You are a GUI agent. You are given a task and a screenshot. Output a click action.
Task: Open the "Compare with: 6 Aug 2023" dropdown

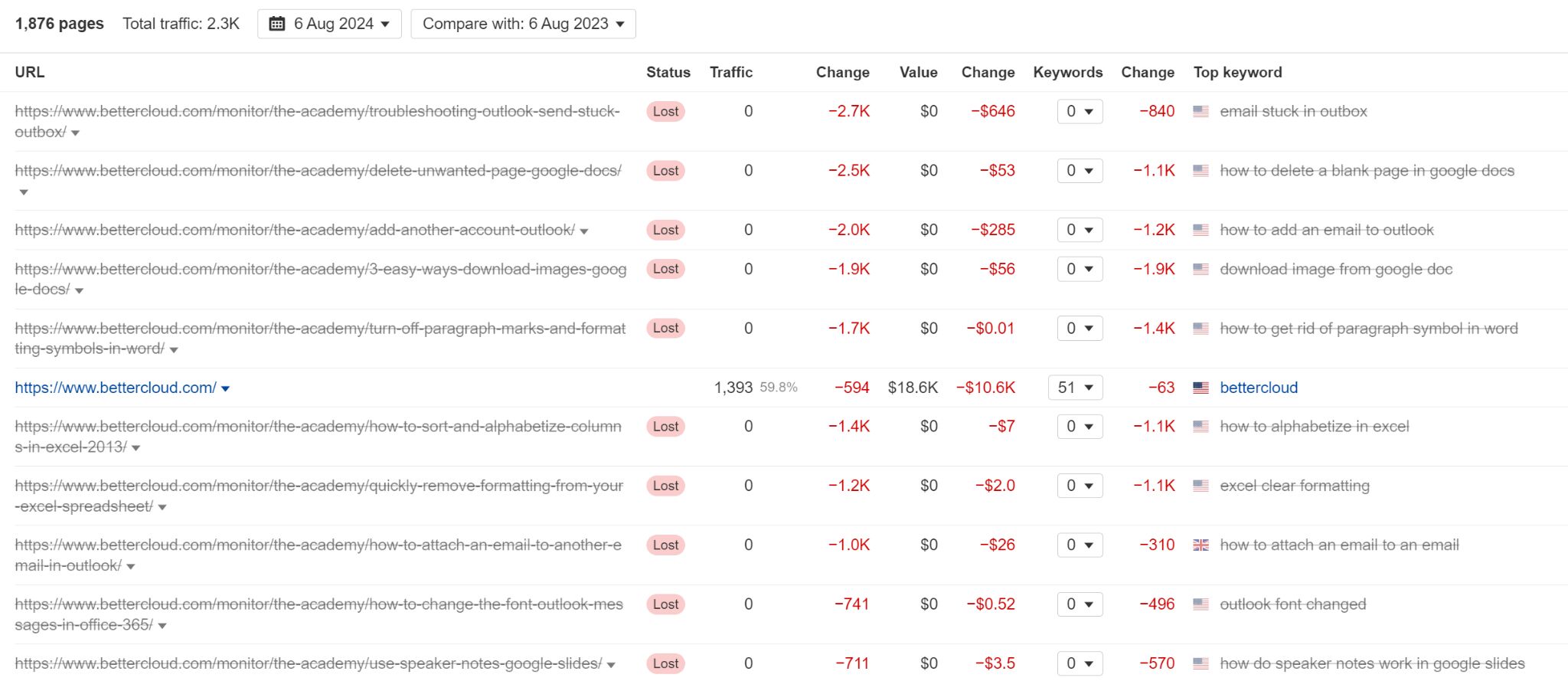(x=524, y=24)
